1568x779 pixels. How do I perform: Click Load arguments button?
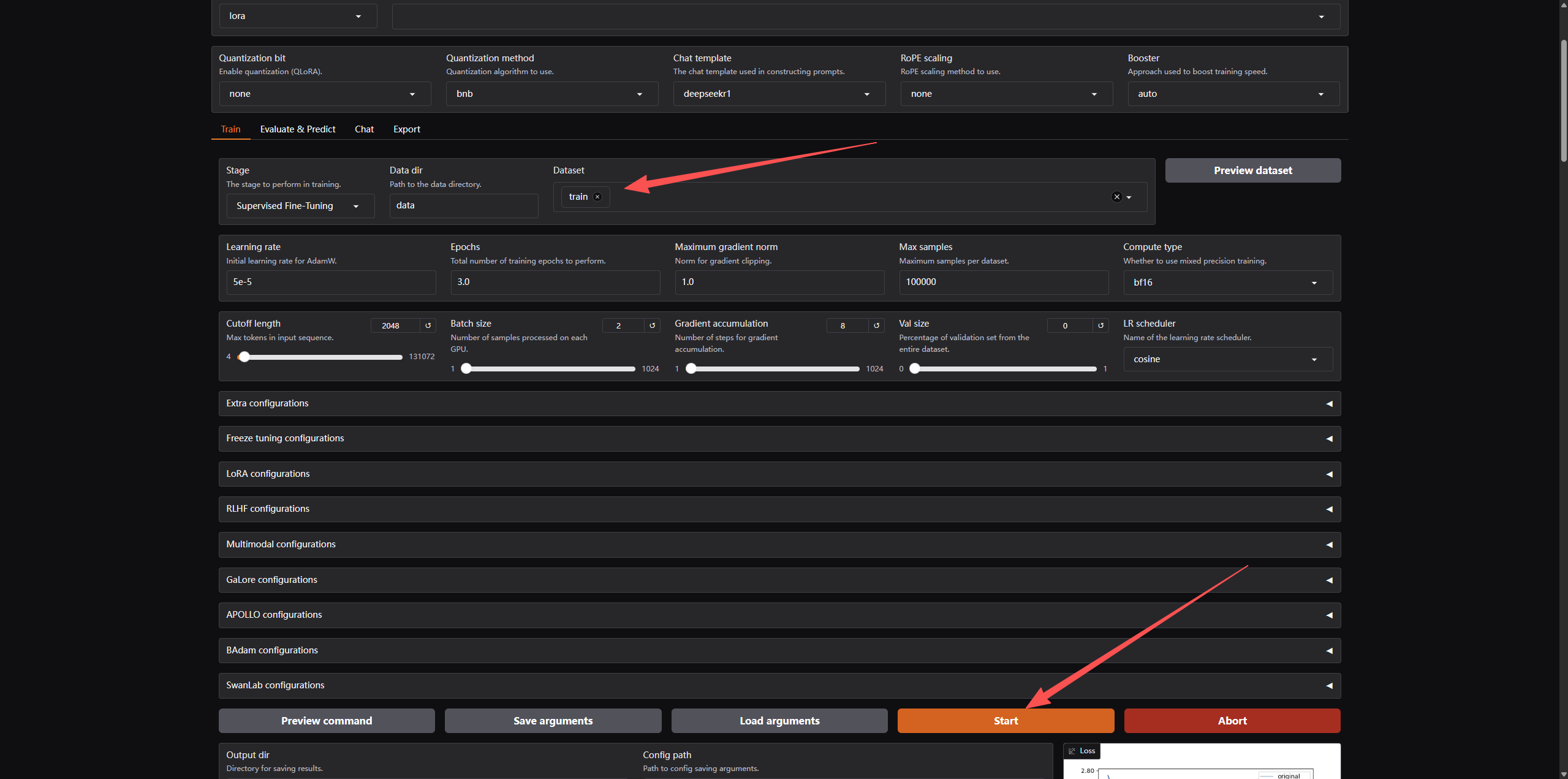(779, 721)
